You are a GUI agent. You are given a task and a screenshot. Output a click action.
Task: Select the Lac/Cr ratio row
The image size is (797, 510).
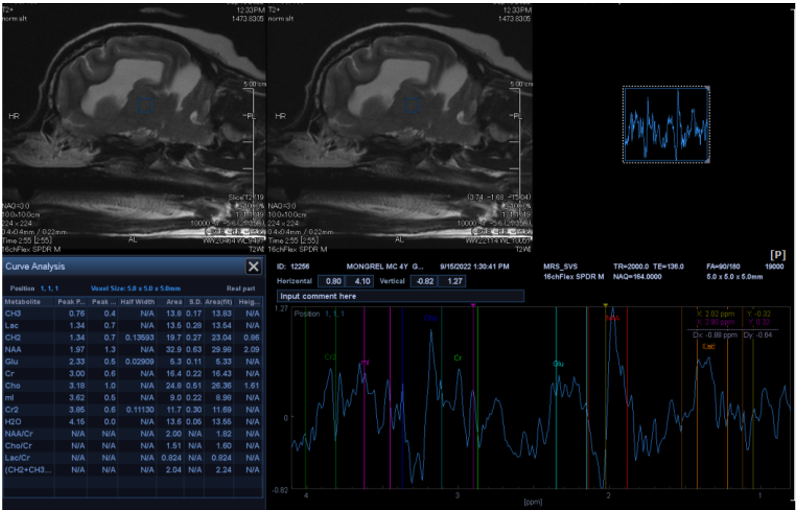click(22, 455)
